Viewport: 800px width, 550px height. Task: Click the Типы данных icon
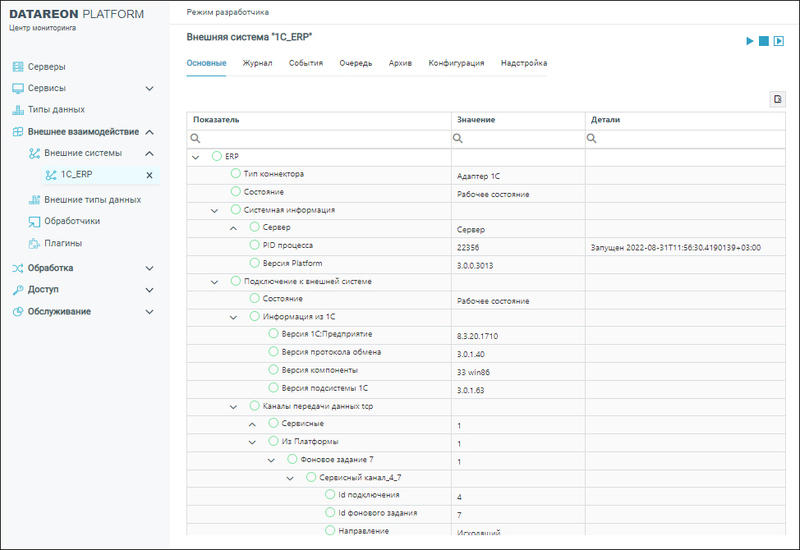[x=18, y=110]
